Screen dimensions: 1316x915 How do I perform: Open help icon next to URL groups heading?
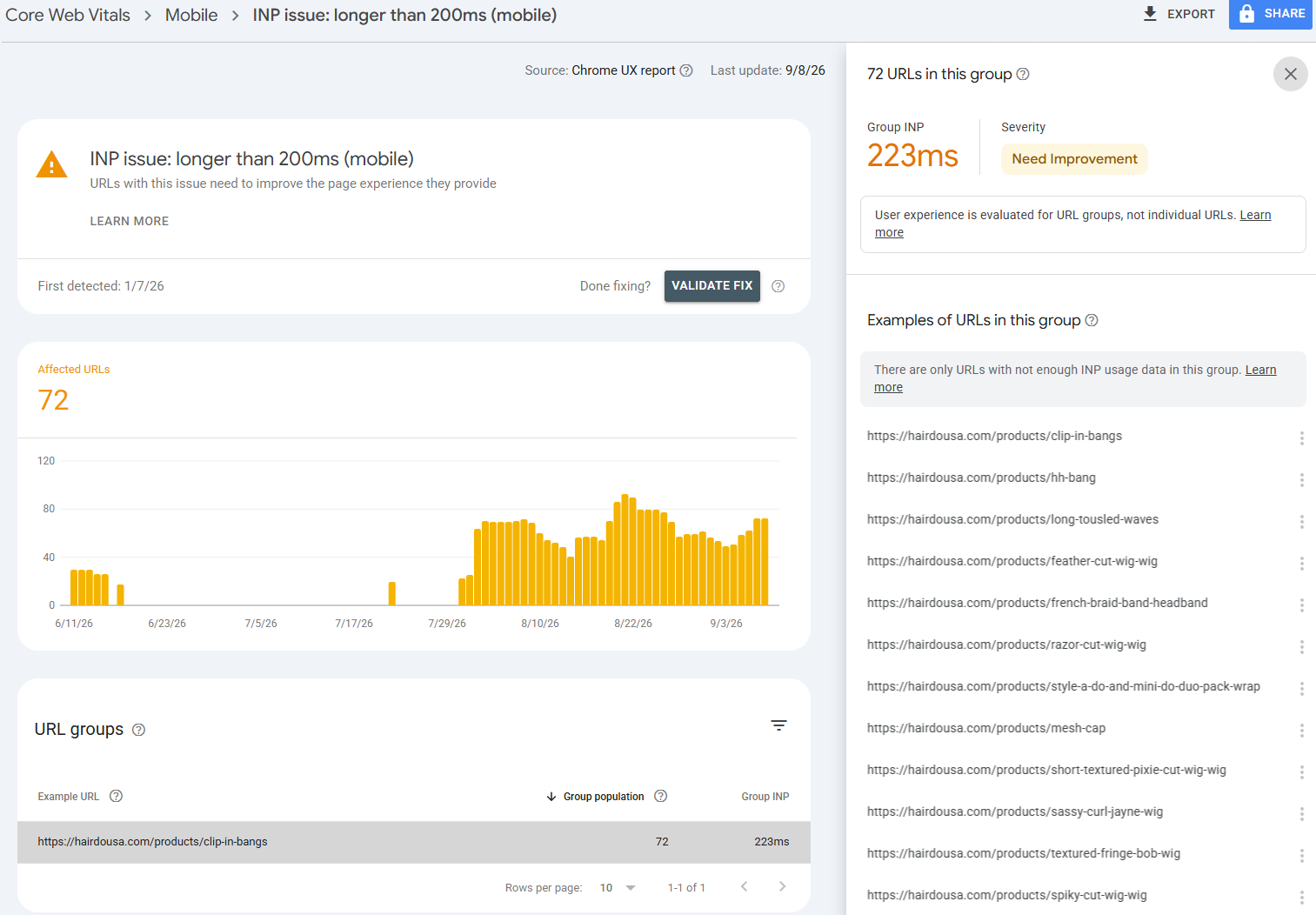click(x=138, y=730)
